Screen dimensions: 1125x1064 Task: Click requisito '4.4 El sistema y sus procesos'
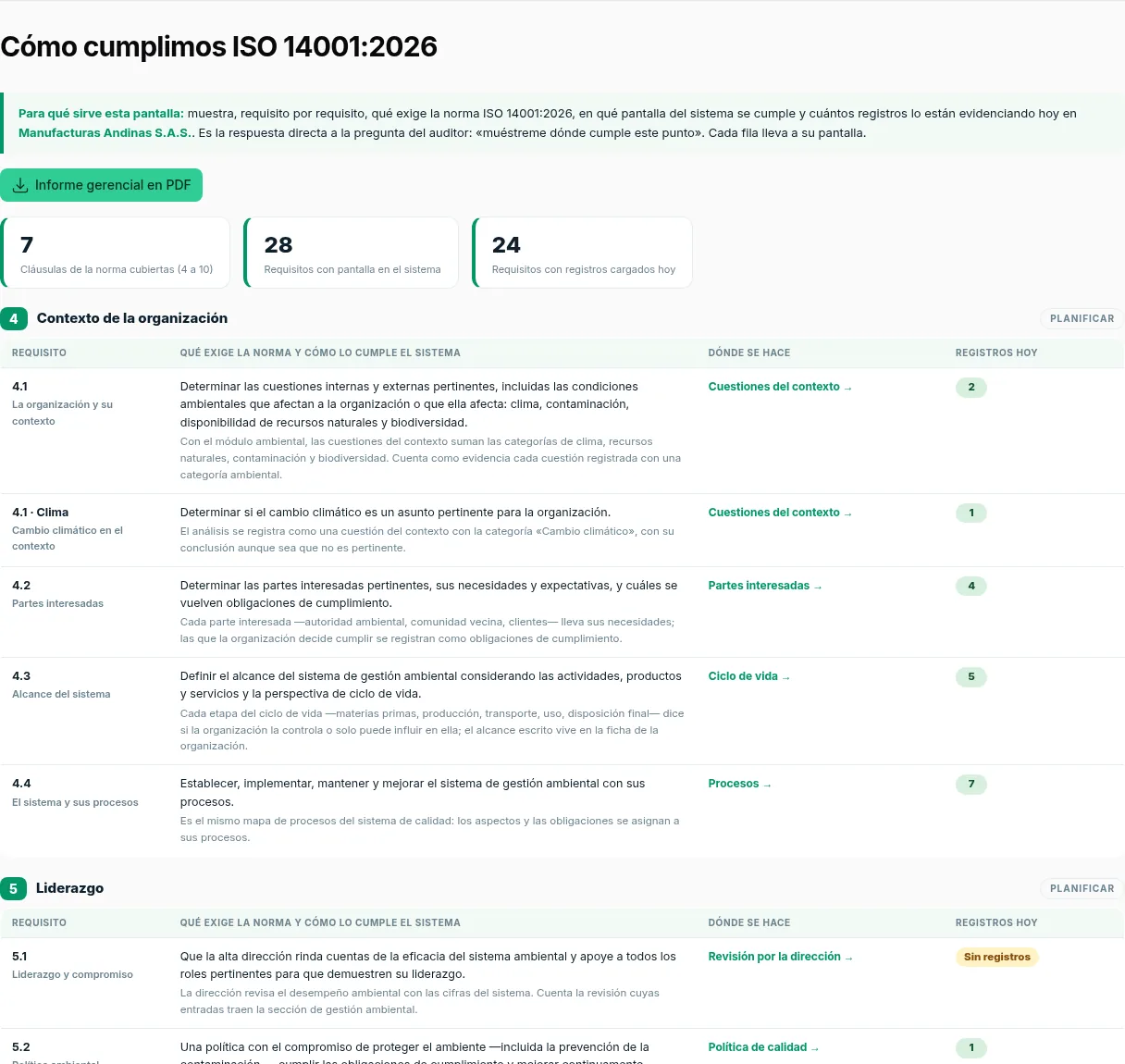[x=75, y=792]
